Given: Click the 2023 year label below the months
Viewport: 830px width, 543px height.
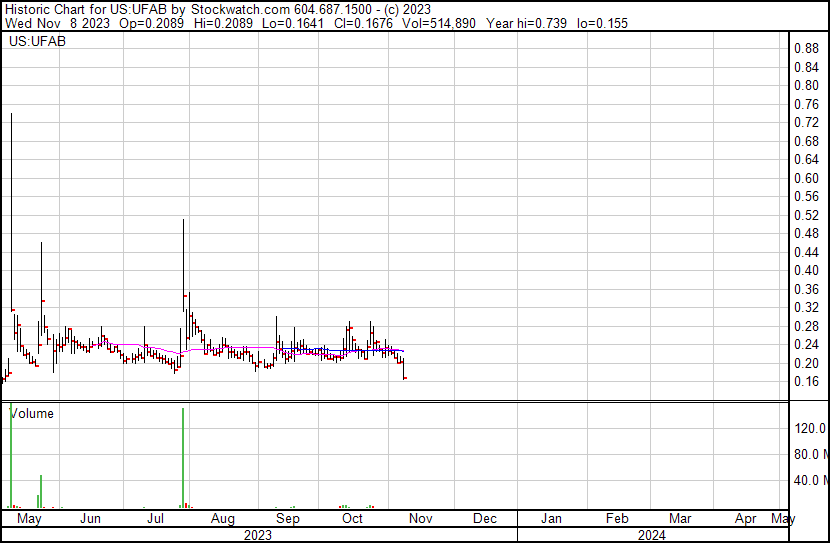Looking at the screenshot, I should pyautogui.click(x=258, y=535).
